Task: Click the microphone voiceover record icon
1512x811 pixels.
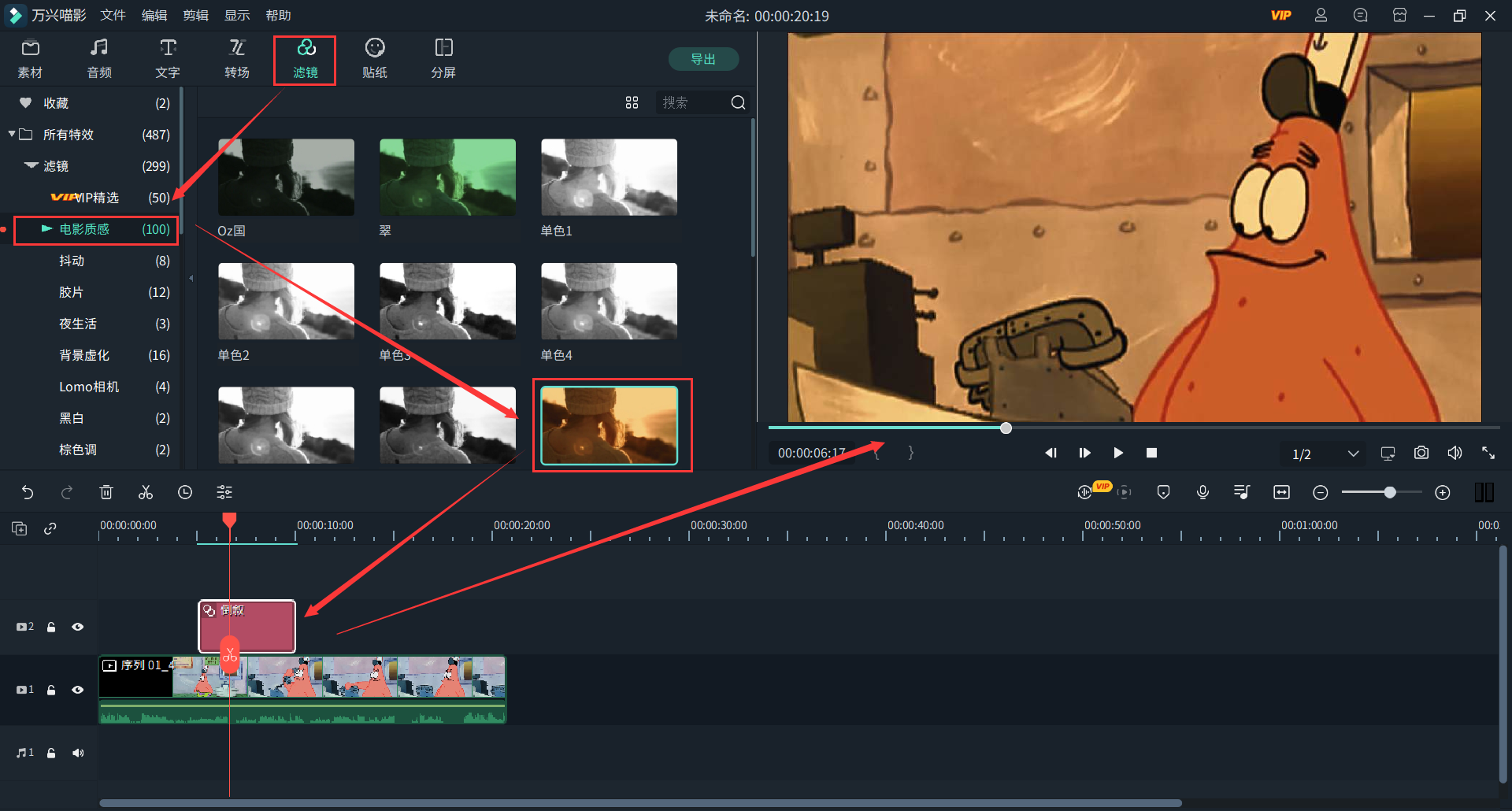Action: 1203,493
